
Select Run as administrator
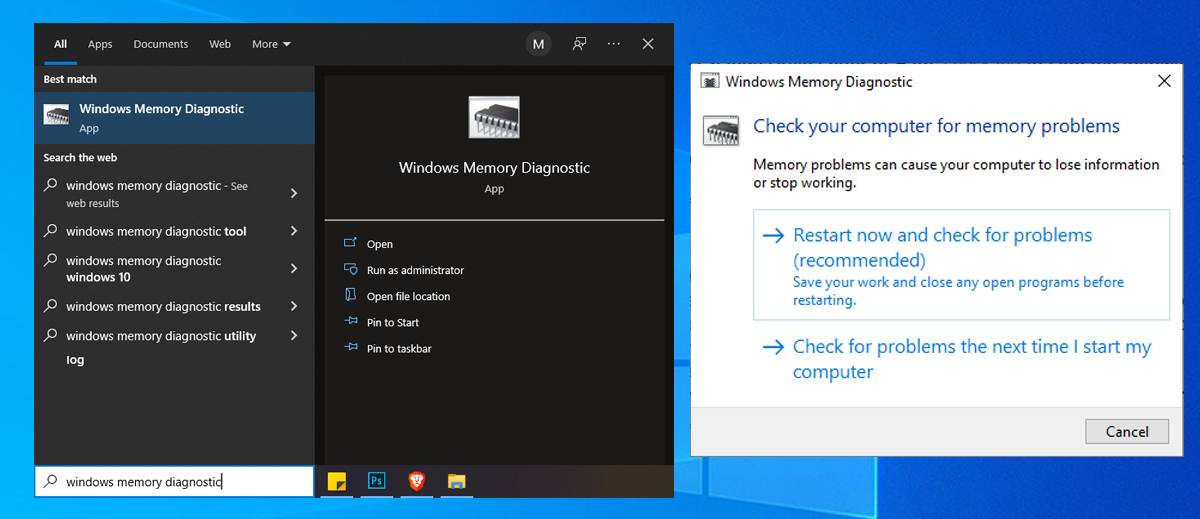pos(415,270)
